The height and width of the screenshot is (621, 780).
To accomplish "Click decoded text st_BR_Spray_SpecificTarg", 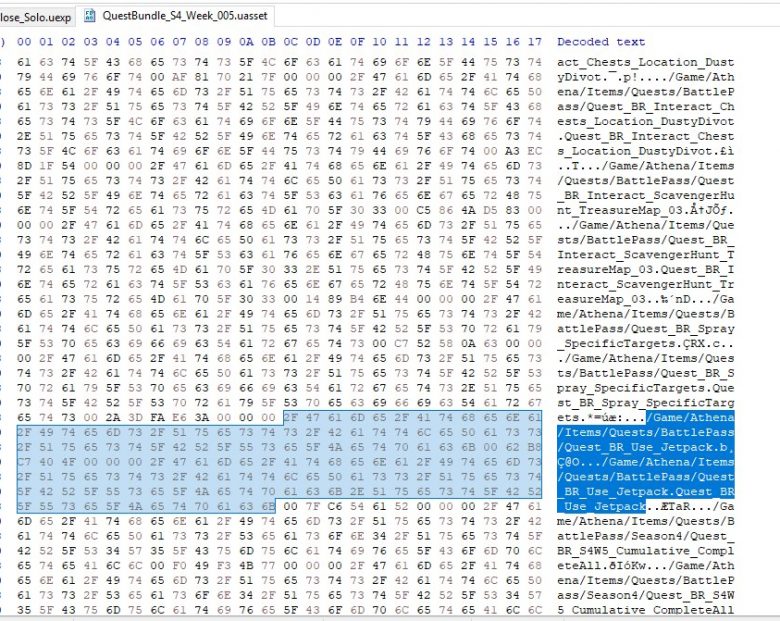I will 646,403.
